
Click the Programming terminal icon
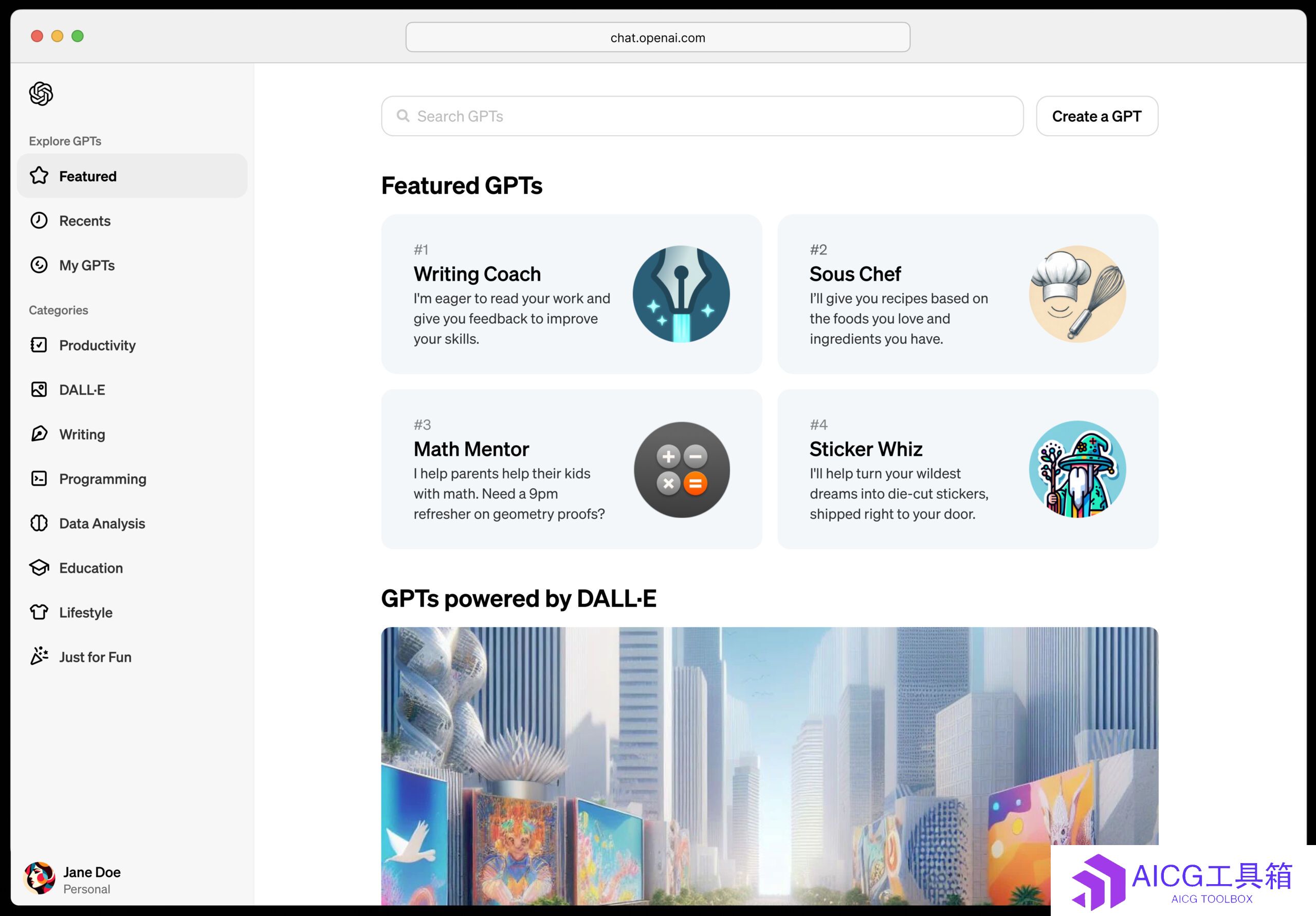[39, 478]
